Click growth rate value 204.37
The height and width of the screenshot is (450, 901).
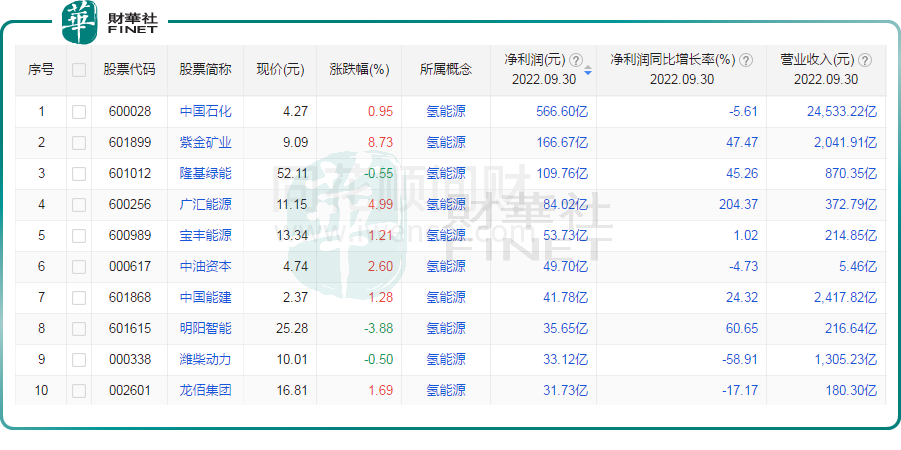pos(738,205)
